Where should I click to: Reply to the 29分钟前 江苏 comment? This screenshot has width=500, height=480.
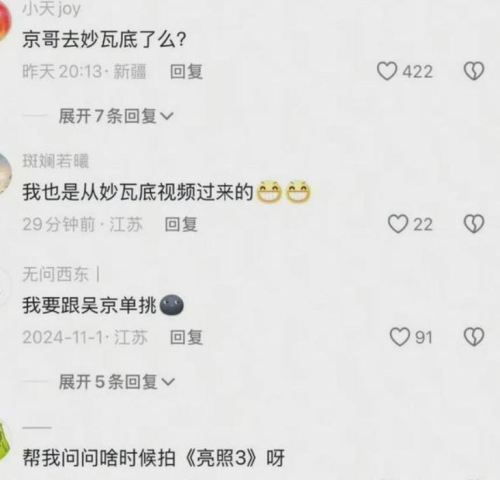(x=181, y=224)
